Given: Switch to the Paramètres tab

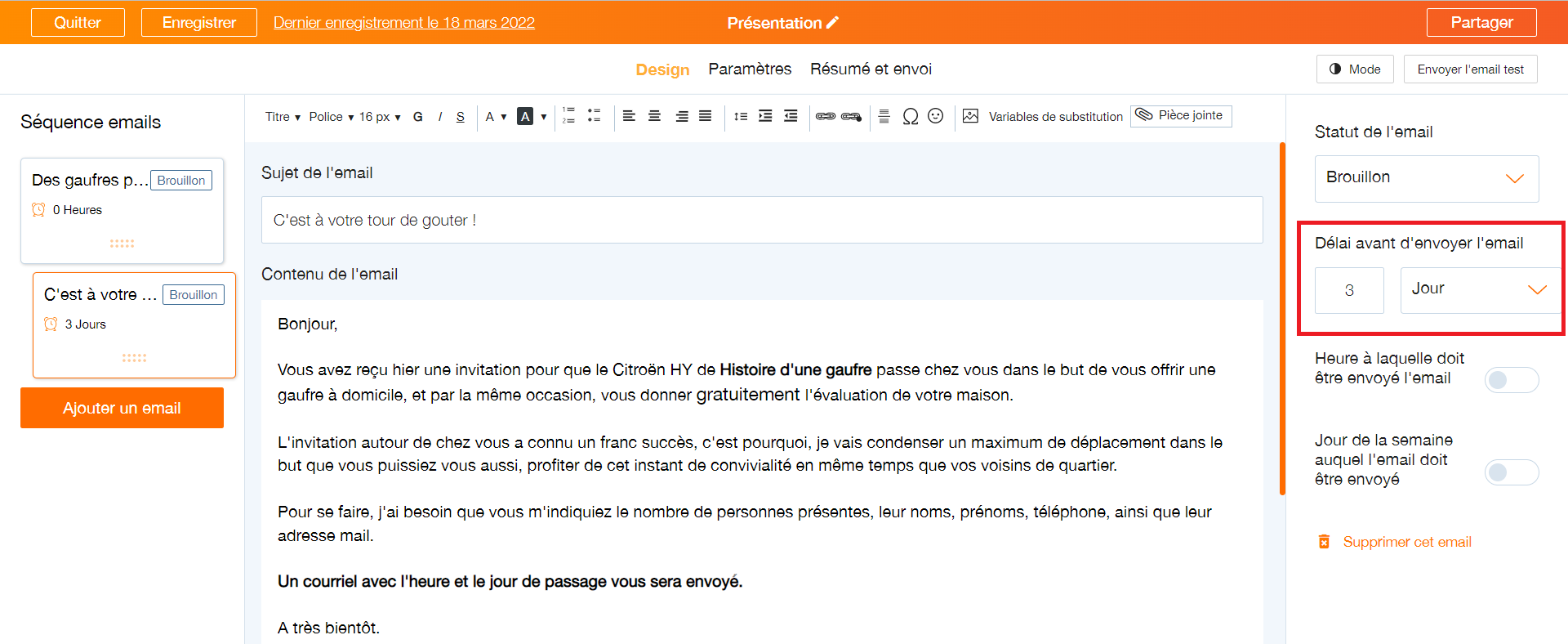Looking at the screenshot, I should (x=750, y=69).
